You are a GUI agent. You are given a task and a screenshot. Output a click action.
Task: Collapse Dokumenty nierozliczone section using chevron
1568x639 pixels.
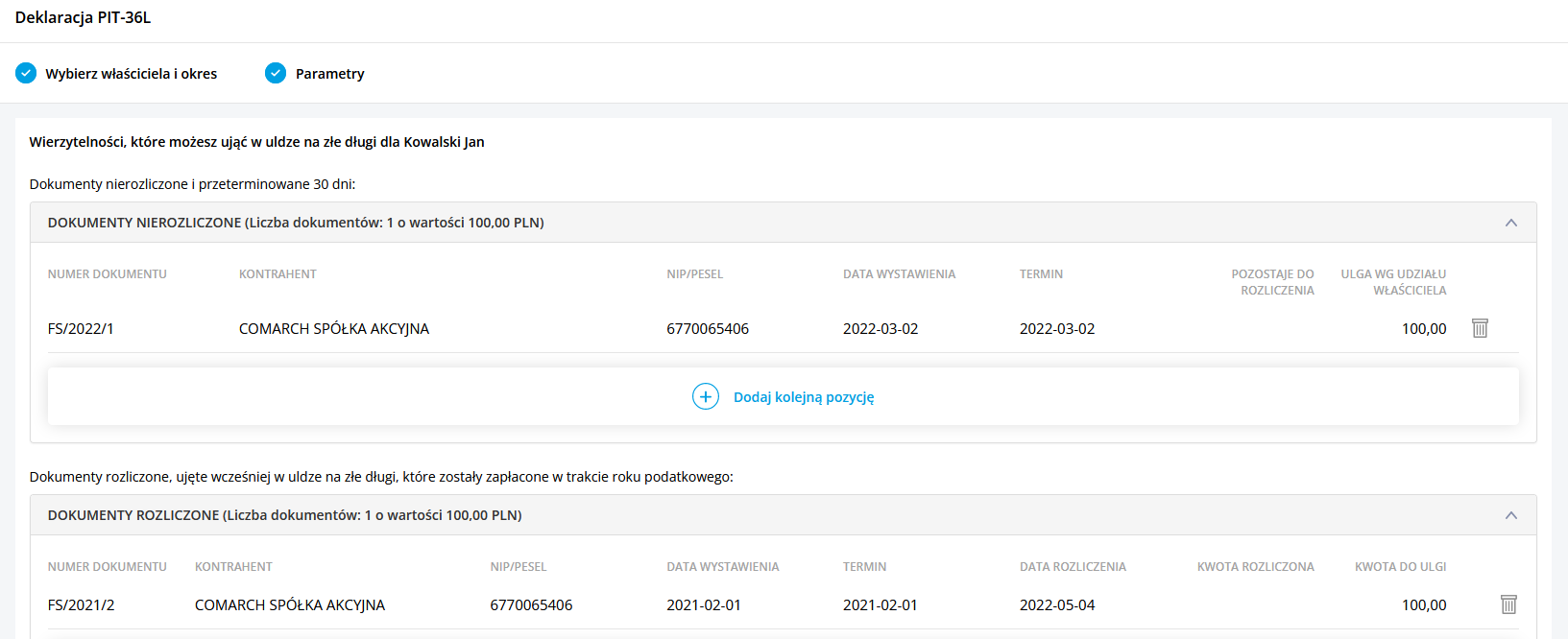coord(1510,223)
